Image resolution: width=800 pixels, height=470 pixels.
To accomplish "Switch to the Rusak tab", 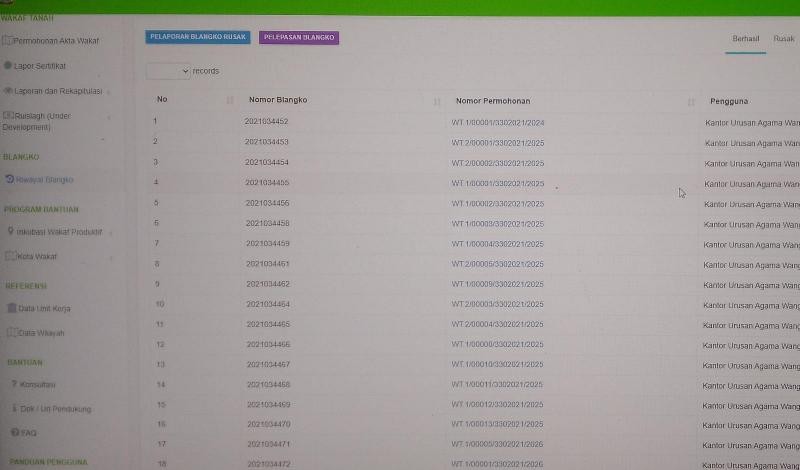I will coord(784,39).
